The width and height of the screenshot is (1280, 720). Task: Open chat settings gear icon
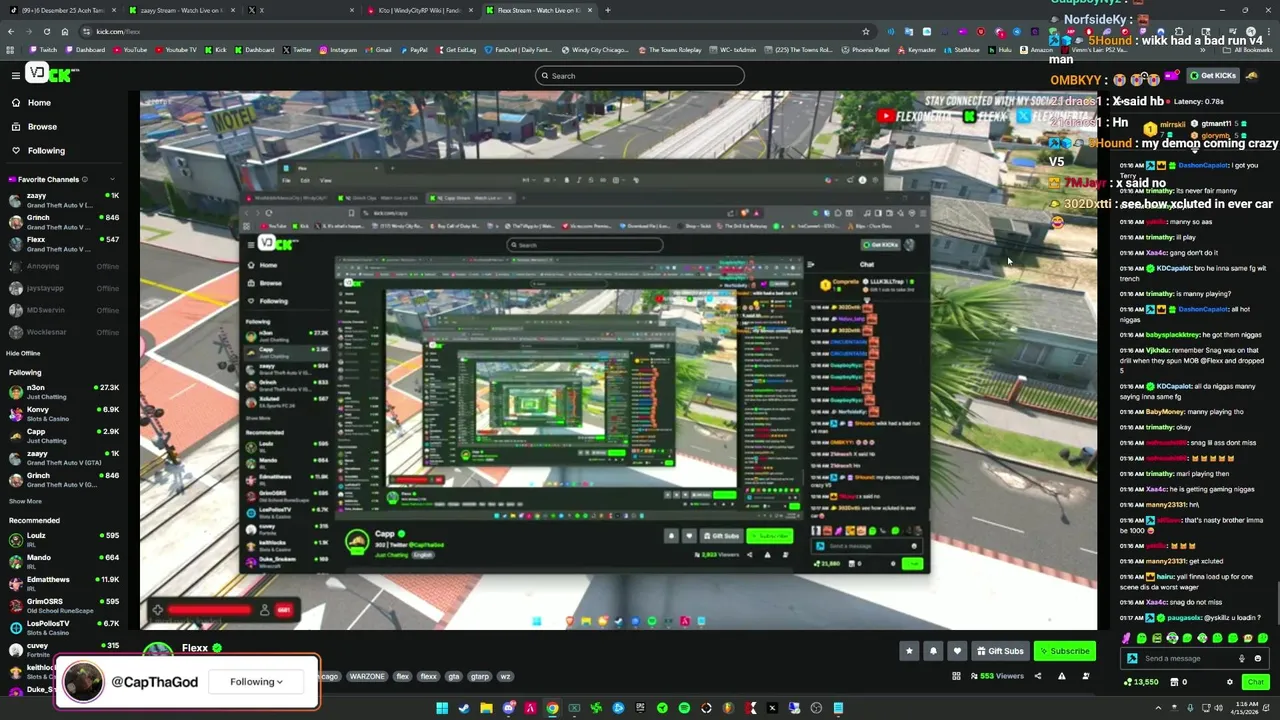click(x=1230, y=682)
